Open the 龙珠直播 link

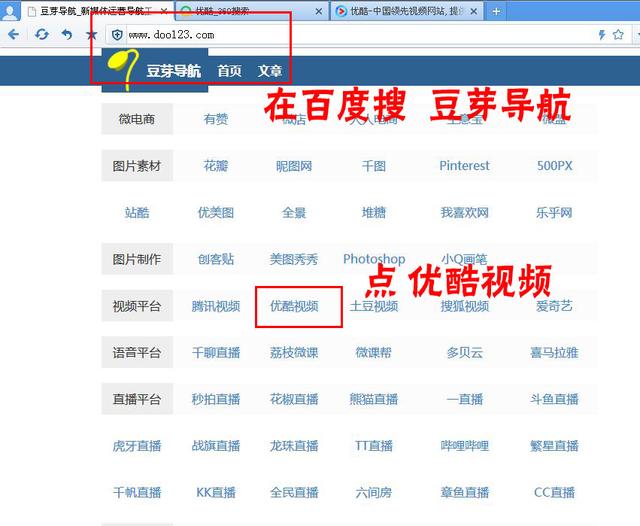point(294,446)
